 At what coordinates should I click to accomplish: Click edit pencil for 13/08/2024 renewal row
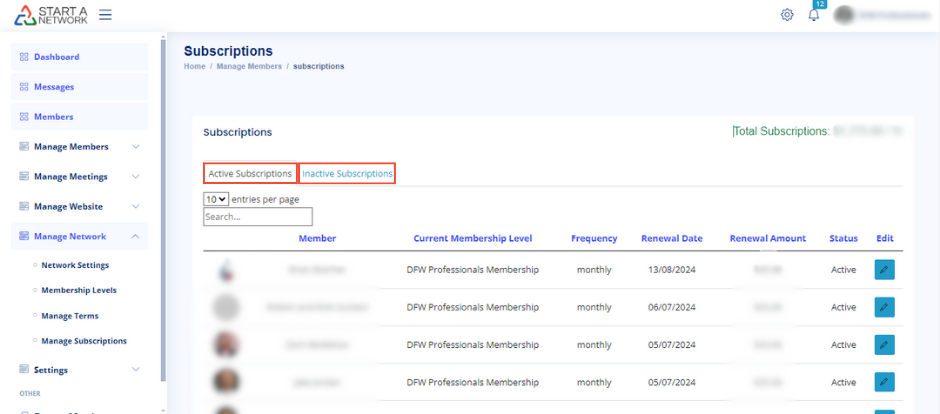(884, 269)
